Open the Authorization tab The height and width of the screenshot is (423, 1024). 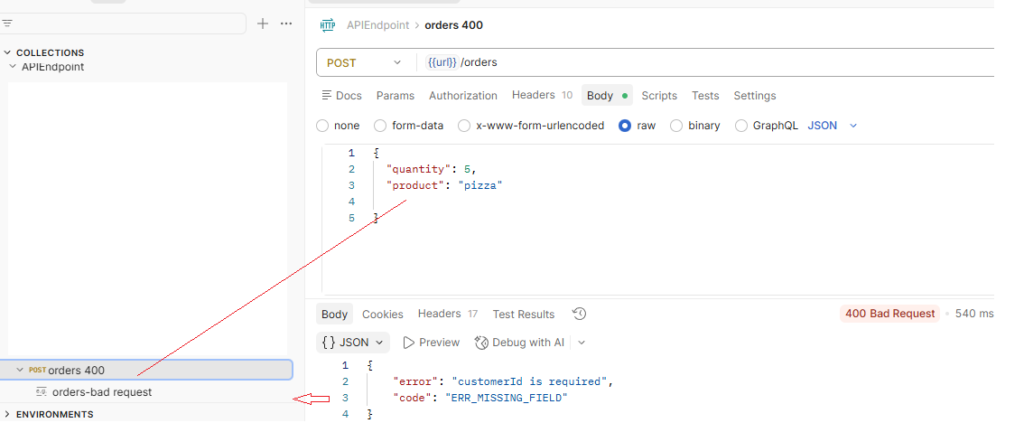pyautogui.click(x=463, y=95)
